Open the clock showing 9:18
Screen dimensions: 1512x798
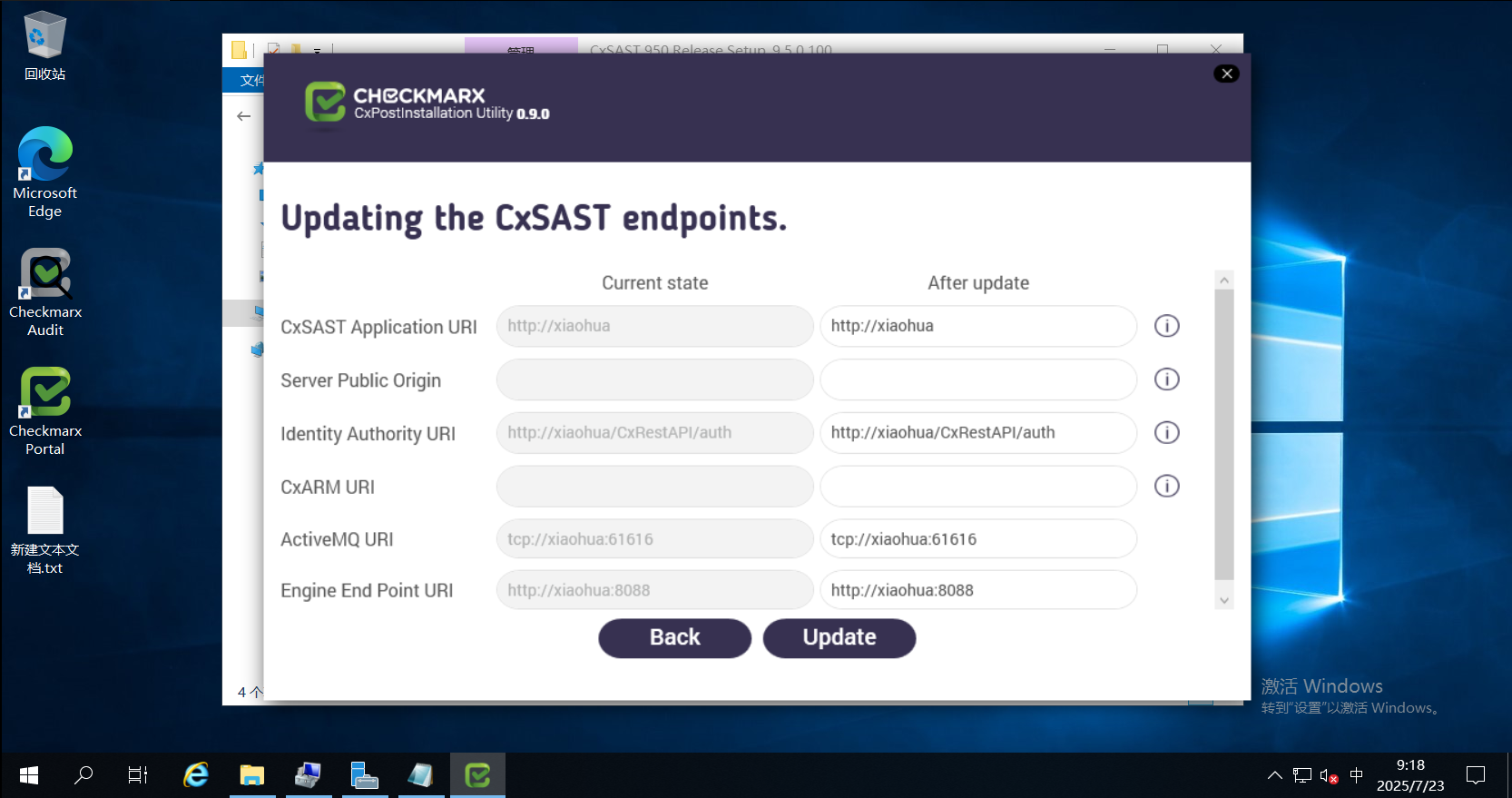[1410, 775]
